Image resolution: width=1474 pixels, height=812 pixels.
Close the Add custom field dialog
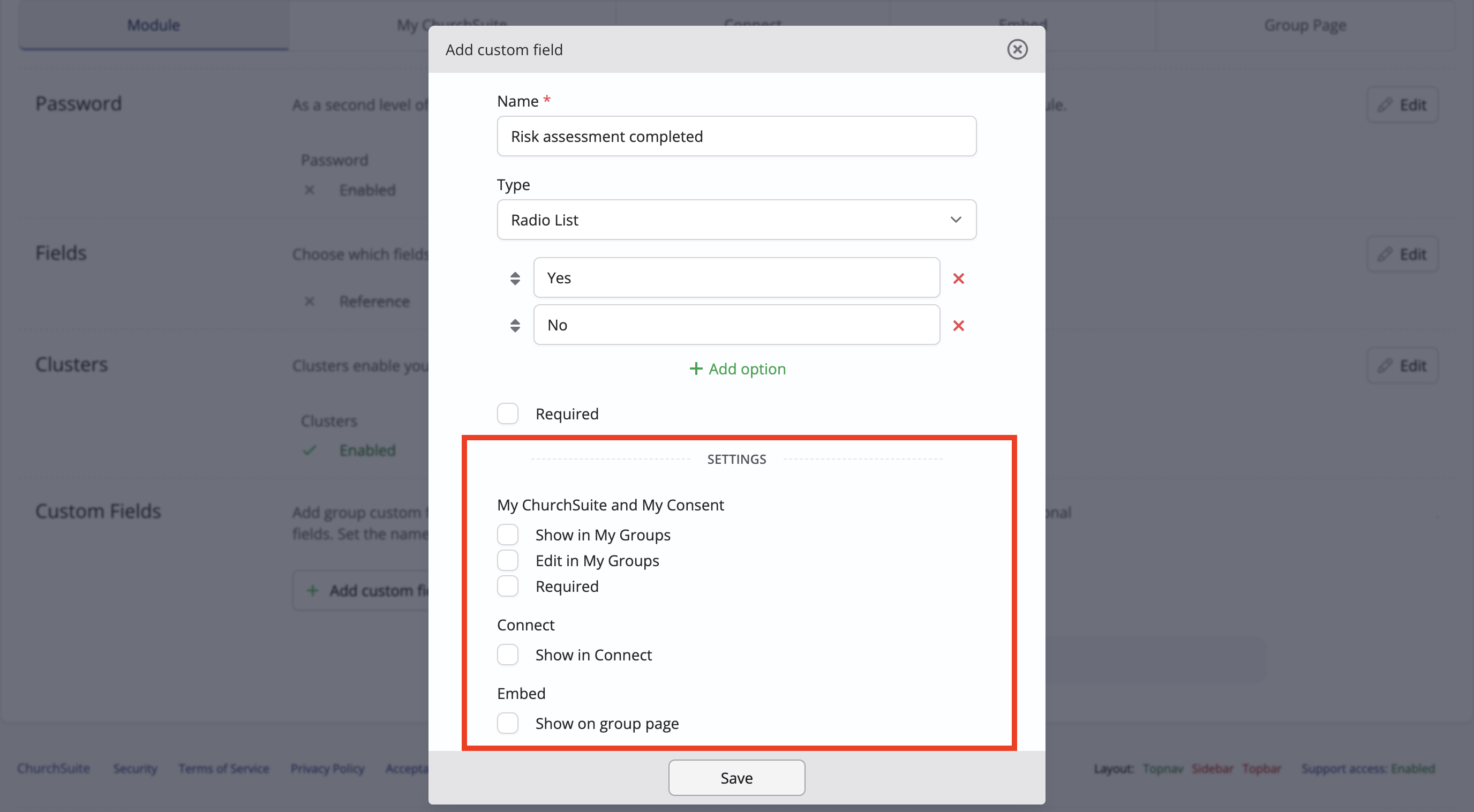pos(1017,50)
